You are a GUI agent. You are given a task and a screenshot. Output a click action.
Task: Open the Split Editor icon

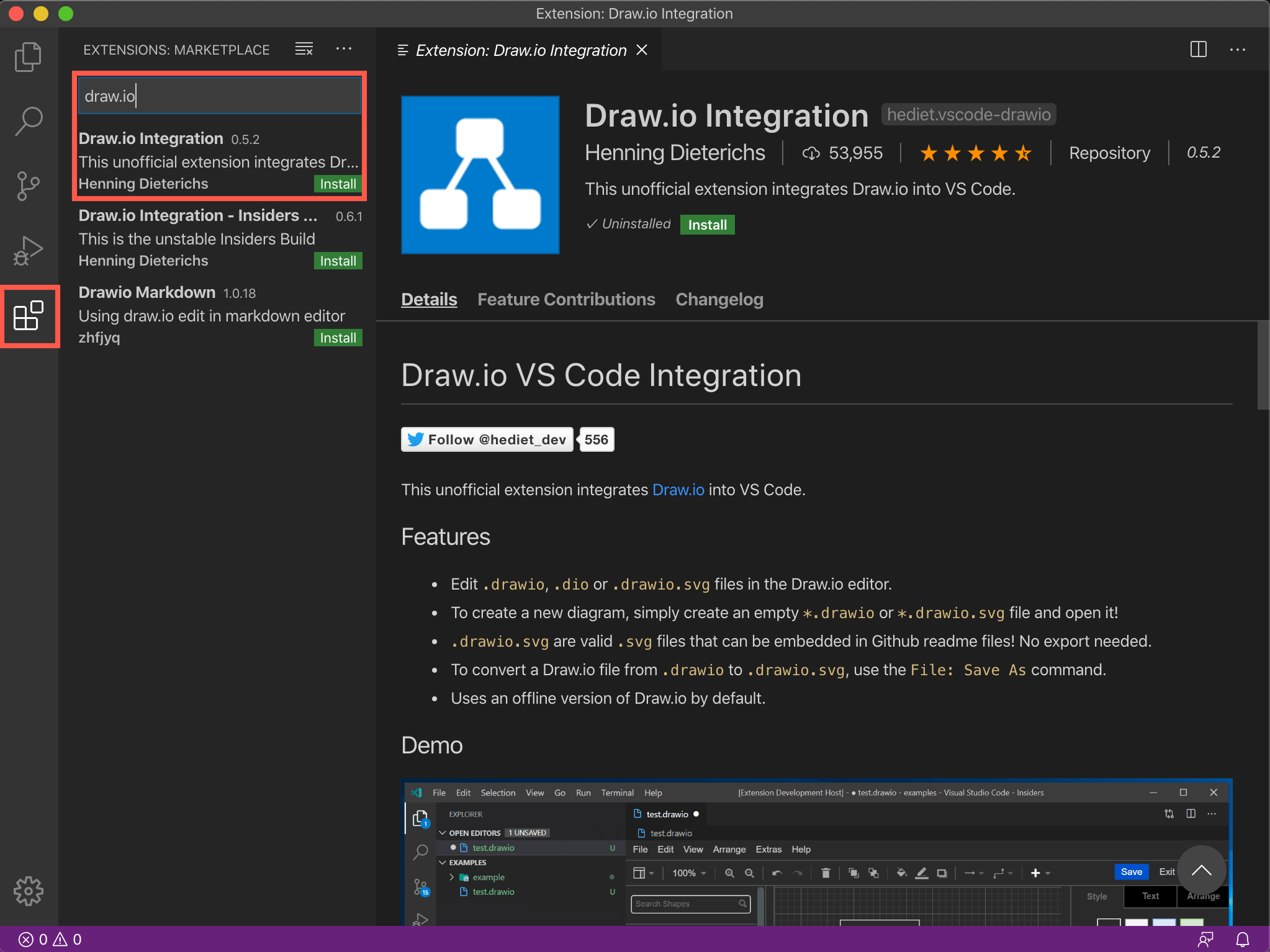[1198, 50]
